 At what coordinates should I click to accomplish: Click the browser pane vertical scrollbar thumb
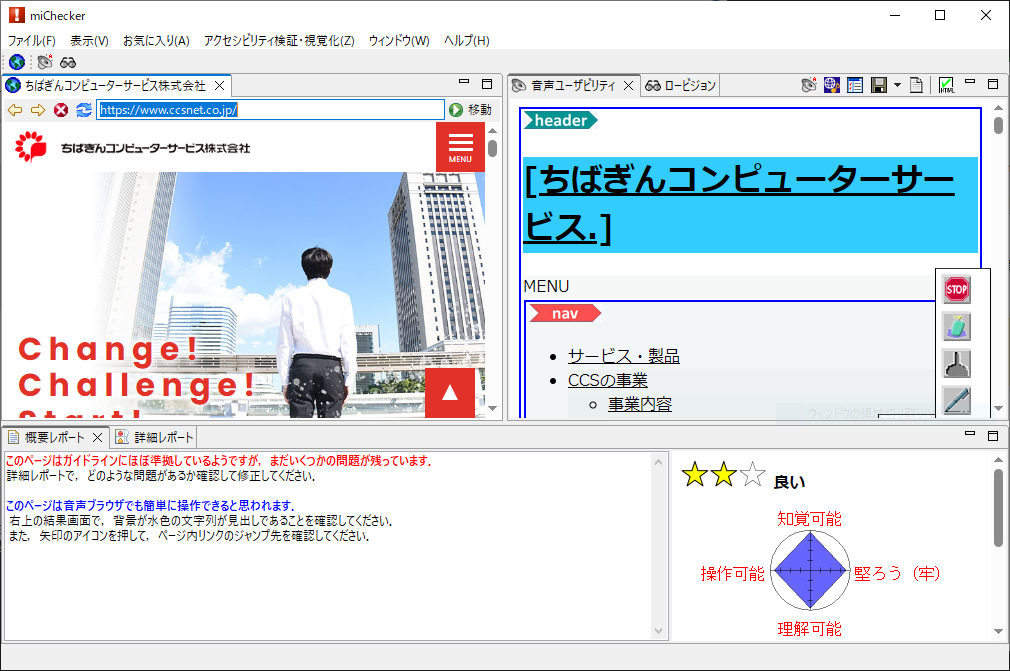[493, 148]
